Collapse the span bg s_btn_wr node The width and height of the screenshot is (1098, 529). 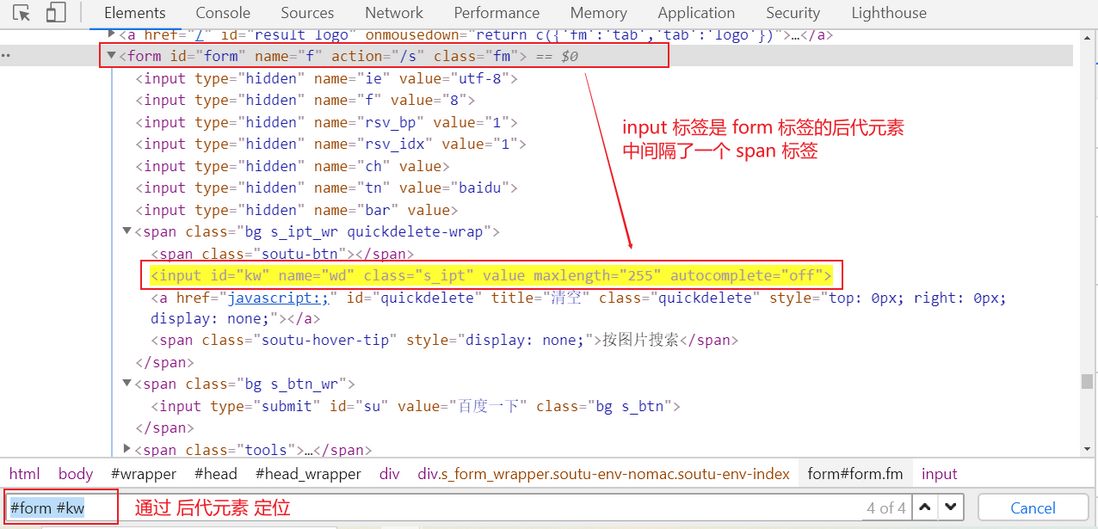click(127, 383)
